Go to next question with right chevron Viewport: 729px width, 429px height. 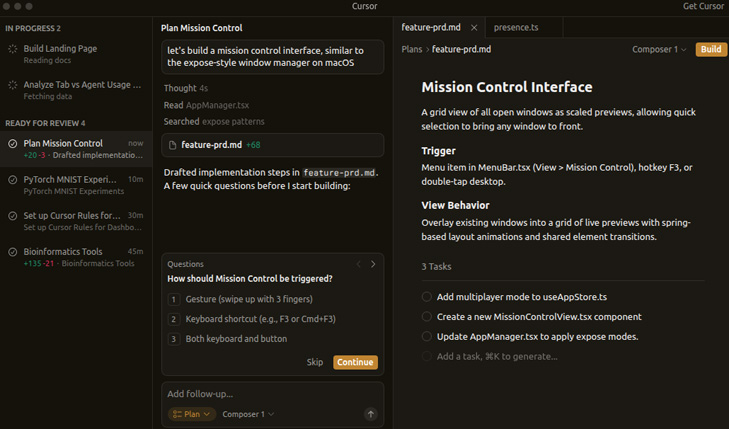tap(373, 264)
